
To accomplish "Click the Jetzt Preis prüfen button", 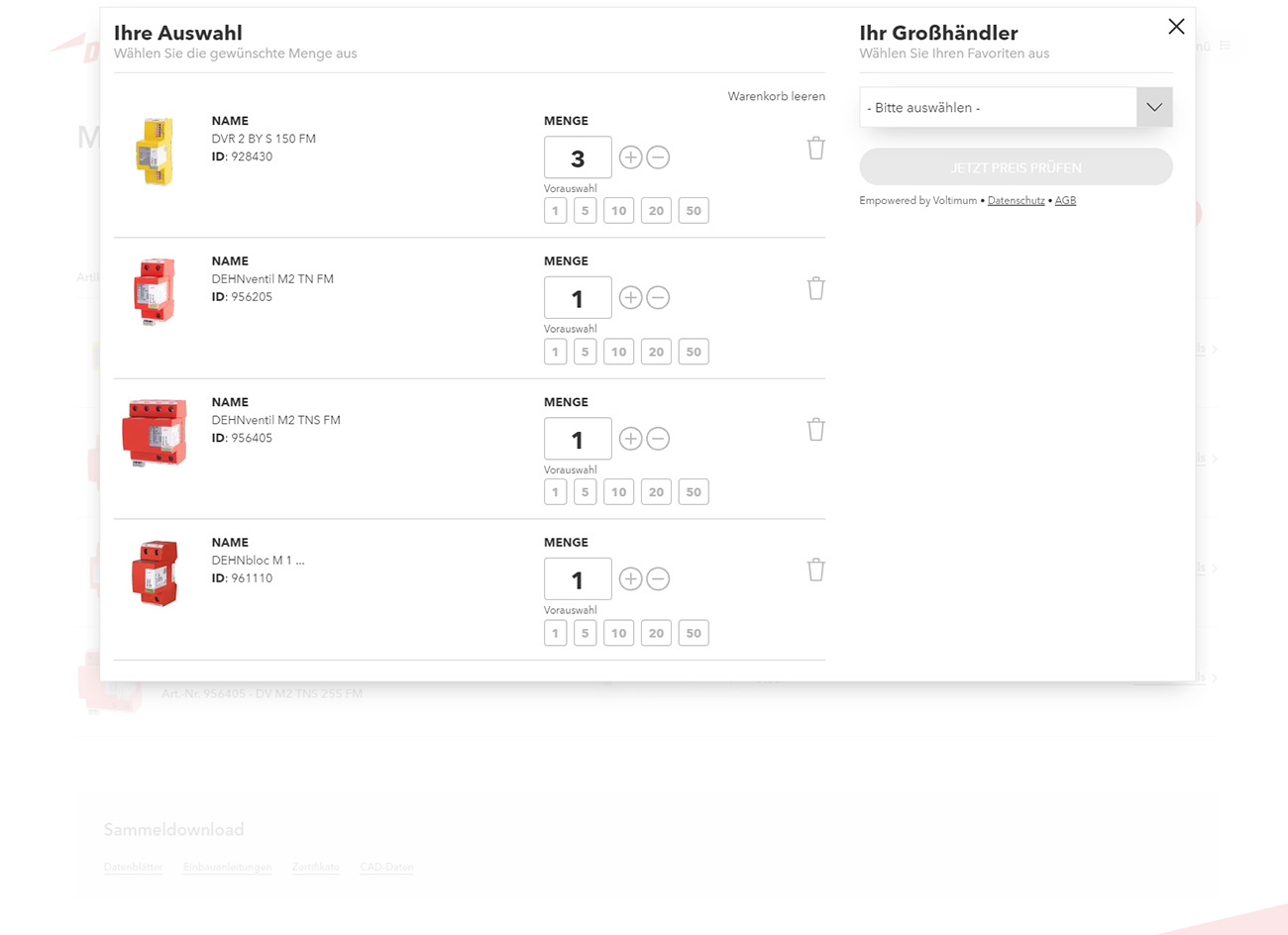I will (x=1016, y=167).
